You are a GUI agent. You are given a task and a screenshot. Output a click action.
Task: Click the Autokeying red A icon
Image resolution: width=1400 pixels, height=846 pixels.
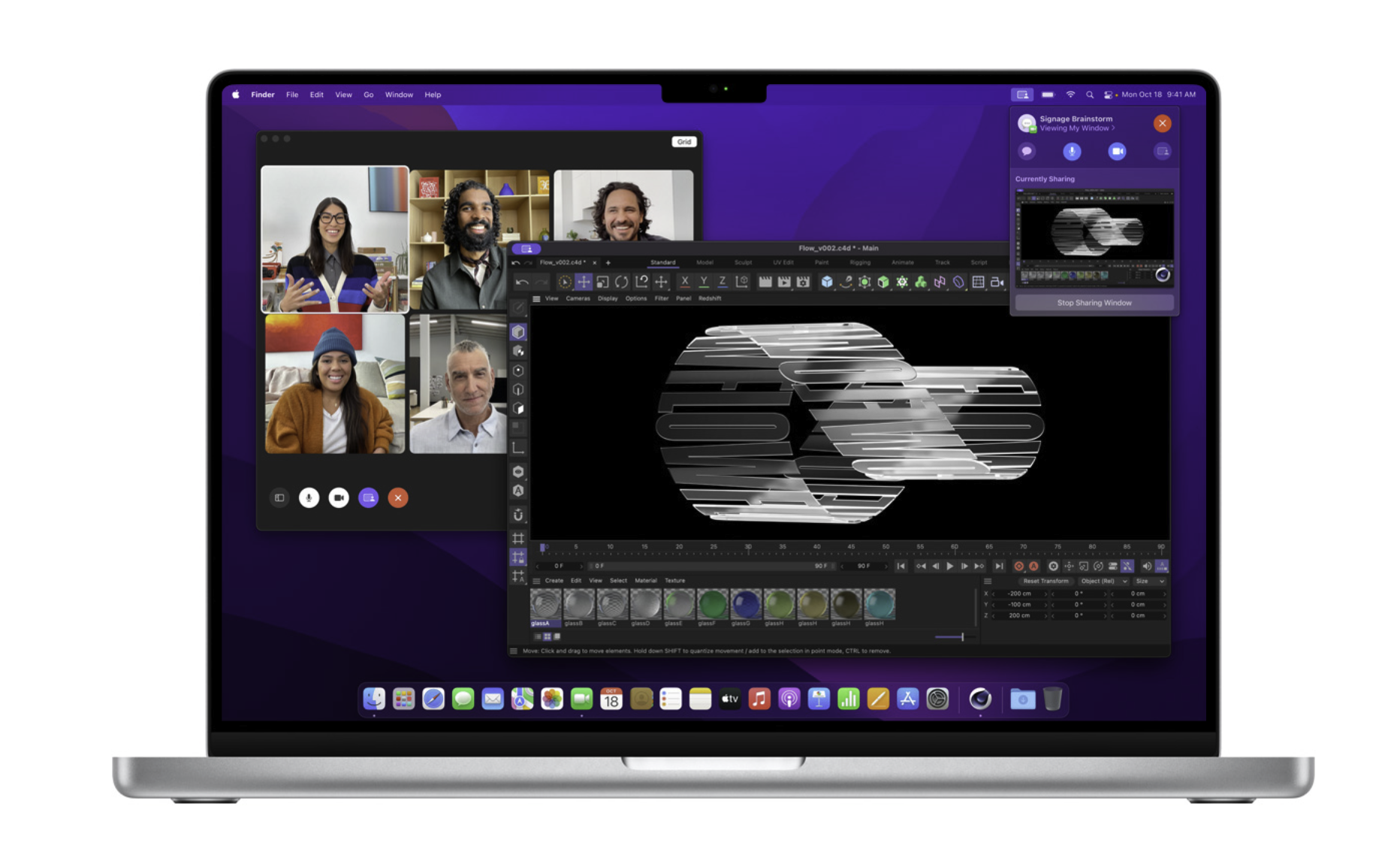point(1033,567)
